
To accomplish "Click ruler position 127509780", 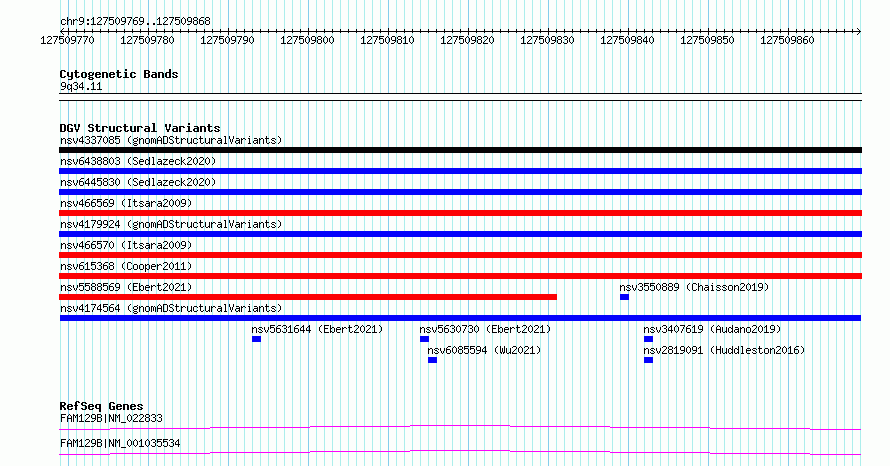I will point(148,40).
